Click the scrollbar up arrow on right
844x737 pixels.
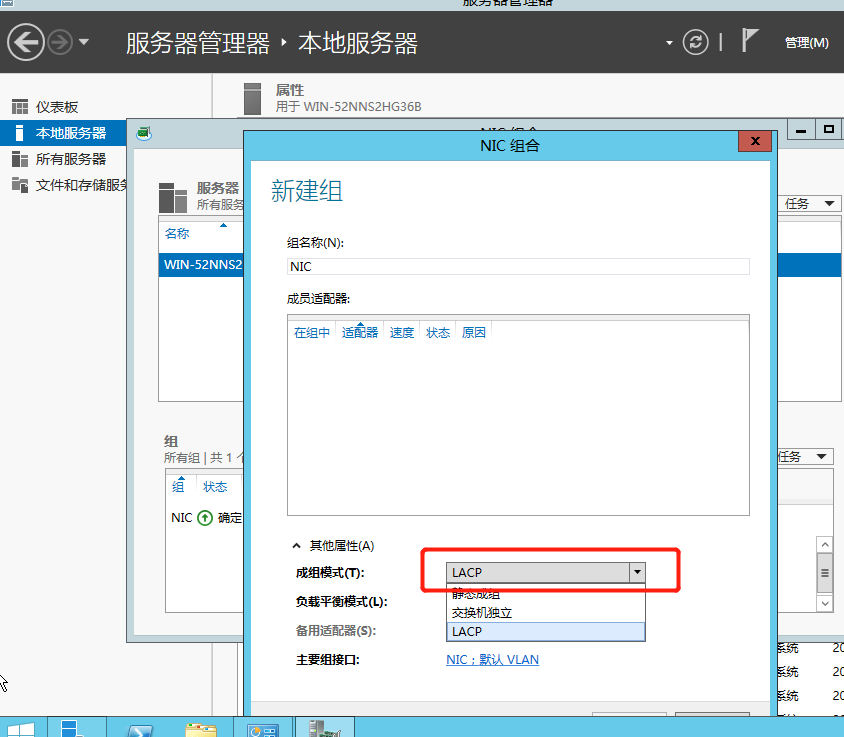tap(825, 544)
